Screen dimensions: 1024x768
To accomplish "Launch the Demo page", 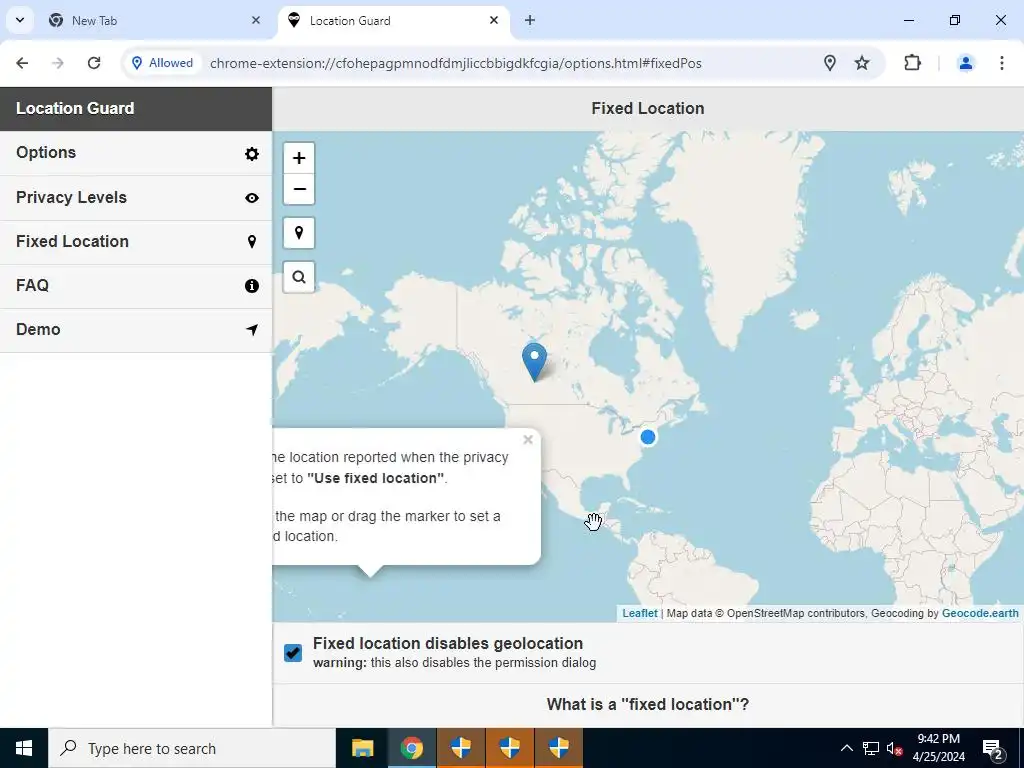I will [x=136, y=330].
